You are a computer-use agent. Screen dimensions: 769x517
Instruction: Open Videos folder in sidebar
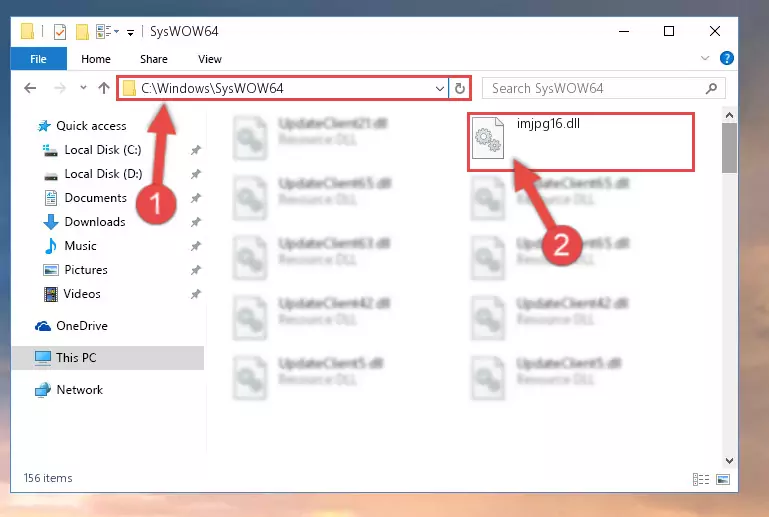point(82,294)
